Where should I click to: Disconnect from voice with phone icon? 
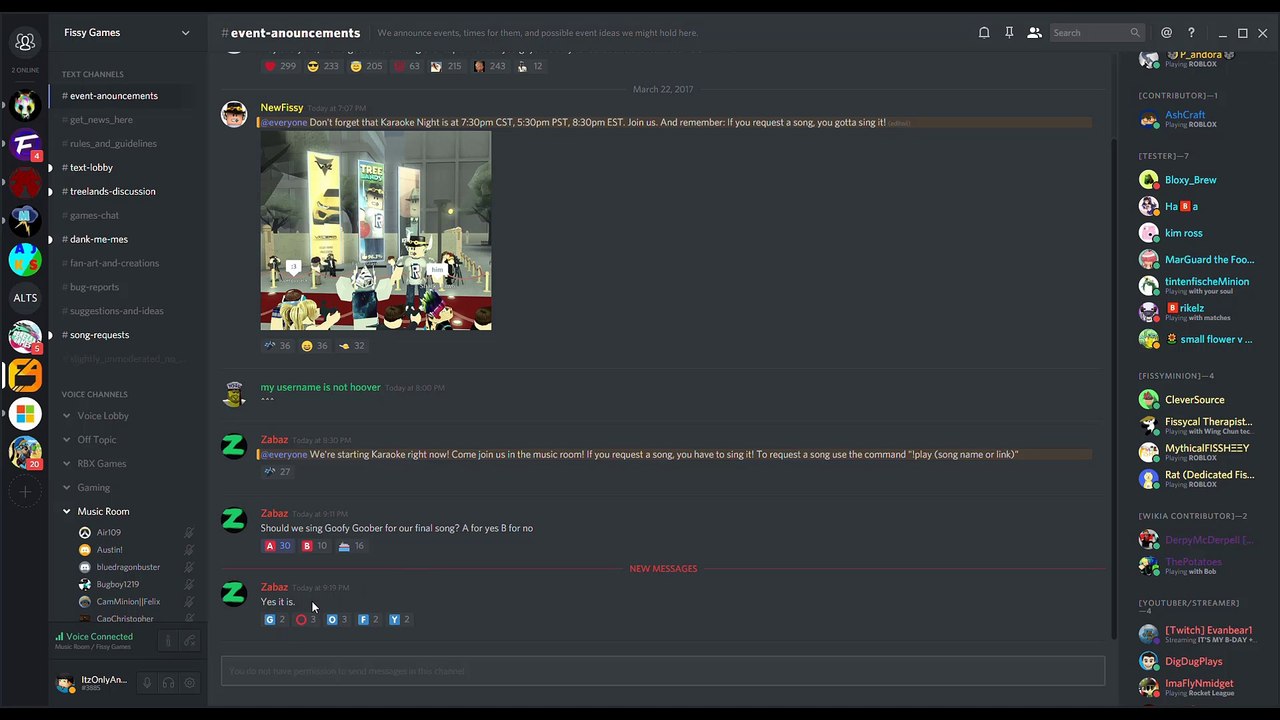(190, 641)
